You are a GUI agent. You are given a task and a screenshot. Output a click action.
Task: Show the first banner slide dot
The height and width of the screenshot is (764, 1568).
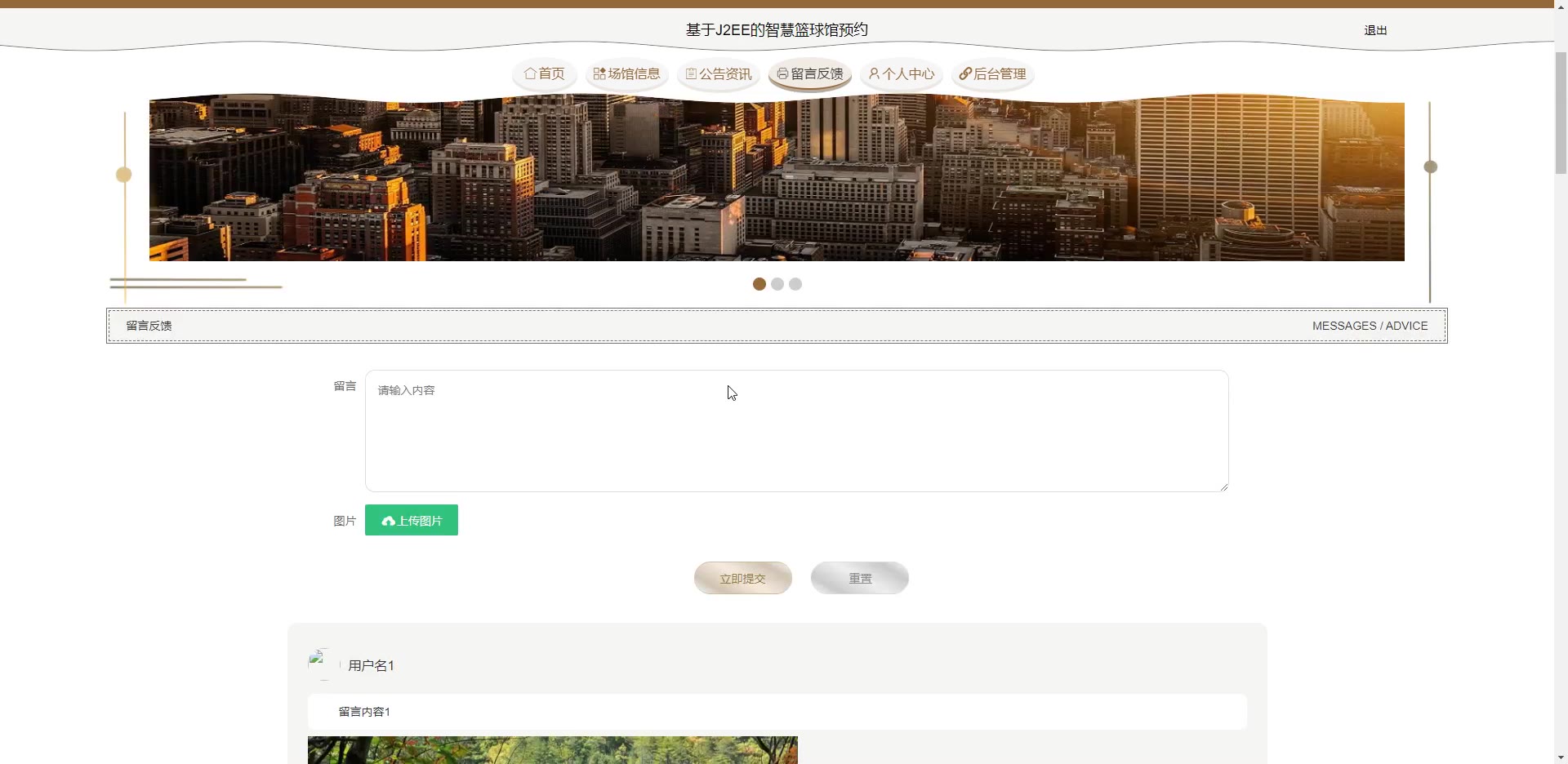coord(759,284)
